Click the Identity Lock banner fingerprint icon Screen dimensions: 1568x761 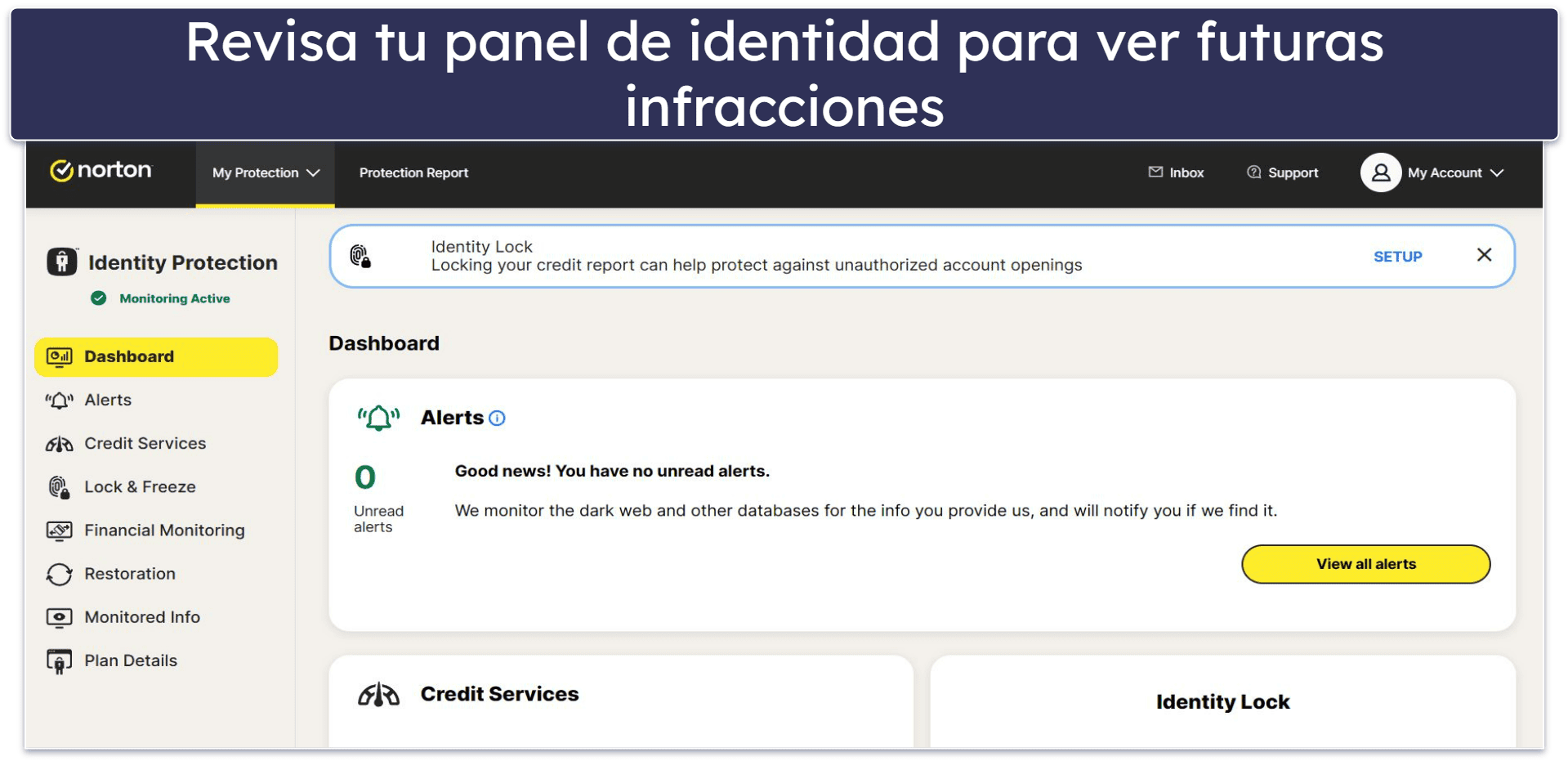(360, 256)
